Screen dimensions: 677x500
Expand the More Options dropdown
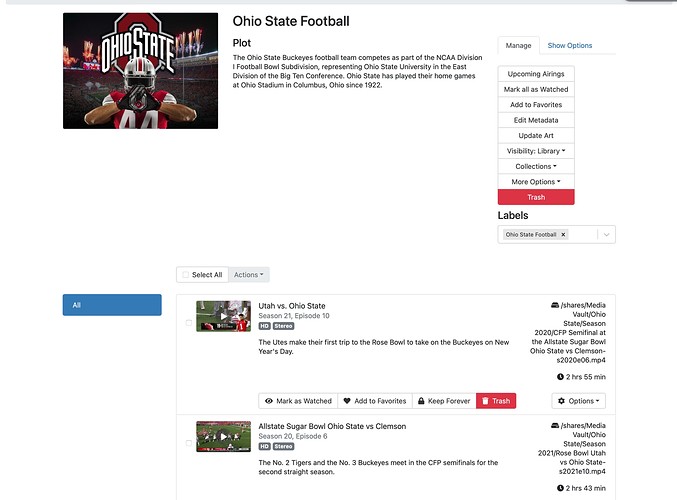click(536, 182)
